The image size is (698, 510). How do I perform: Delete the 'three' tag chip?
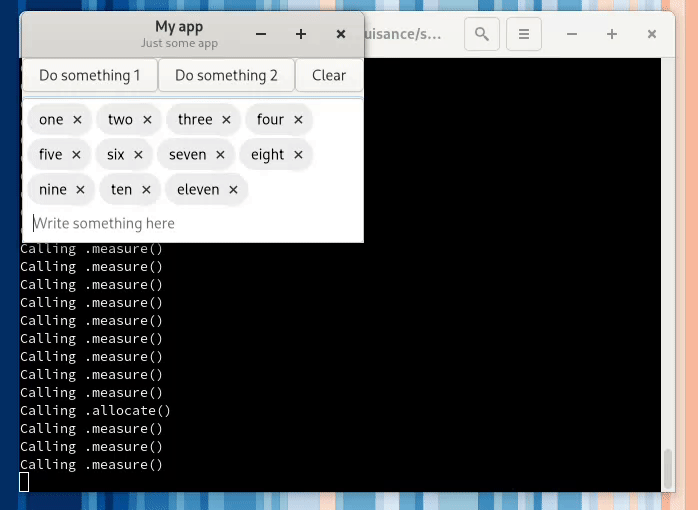[x=226, y=120]
